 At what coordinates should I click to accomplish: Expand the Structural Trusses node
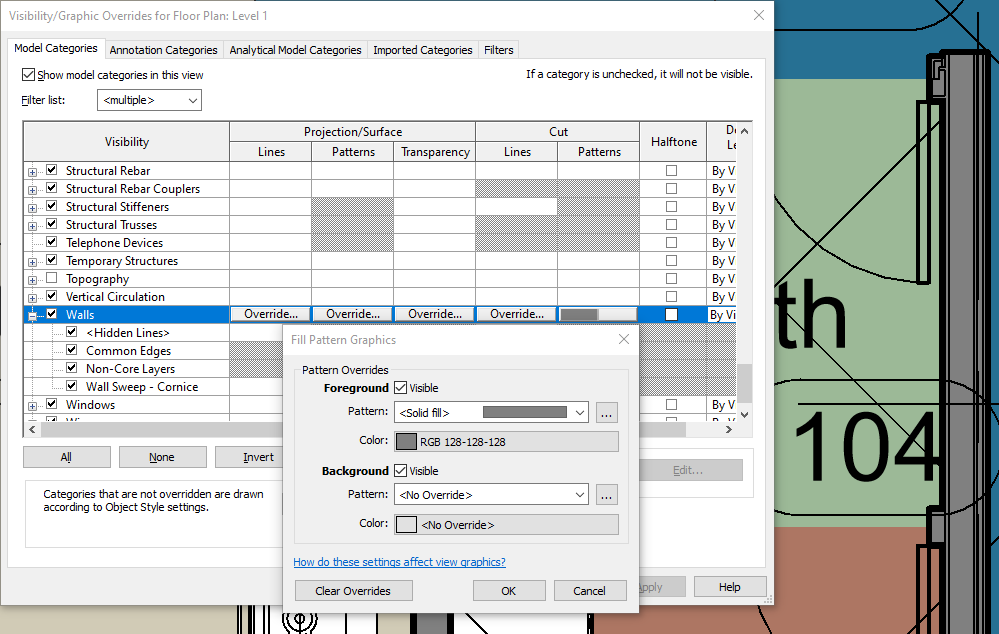click(x=32, y=226)
